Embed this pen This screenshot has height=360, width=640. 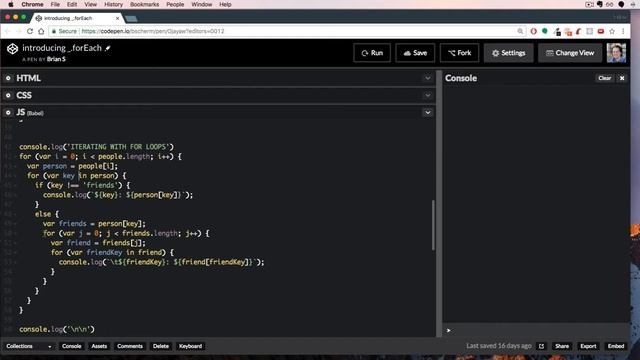[616, 346]
